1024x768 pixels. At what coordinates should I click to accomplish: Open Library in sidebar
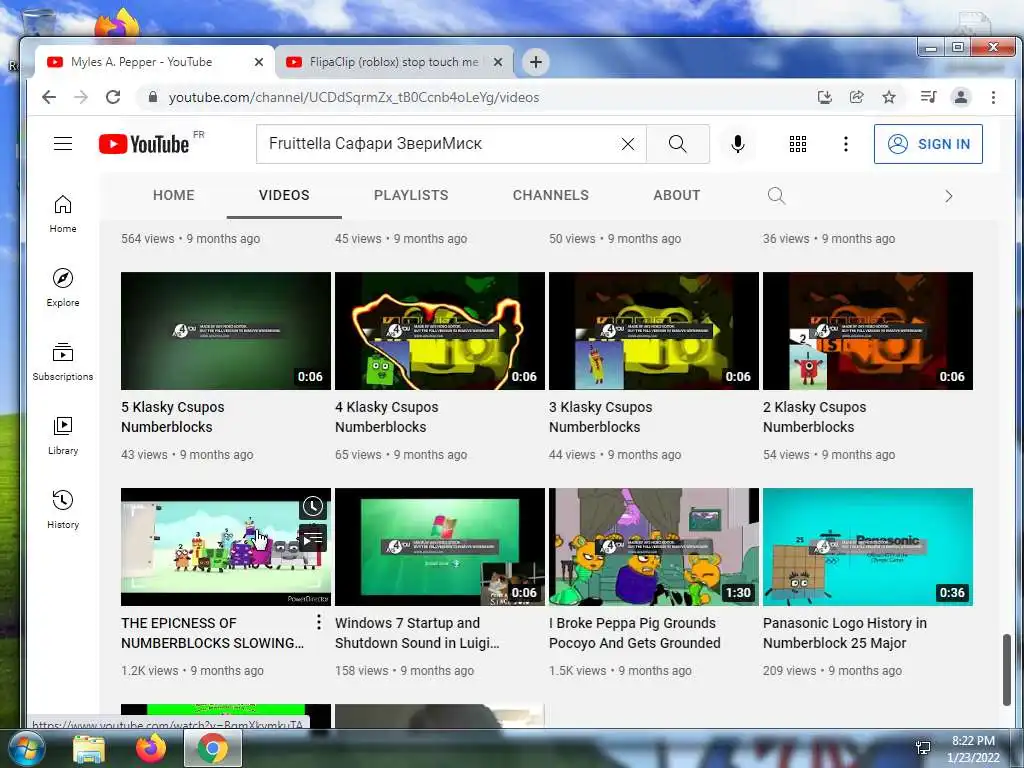click(x=63, y=436)
